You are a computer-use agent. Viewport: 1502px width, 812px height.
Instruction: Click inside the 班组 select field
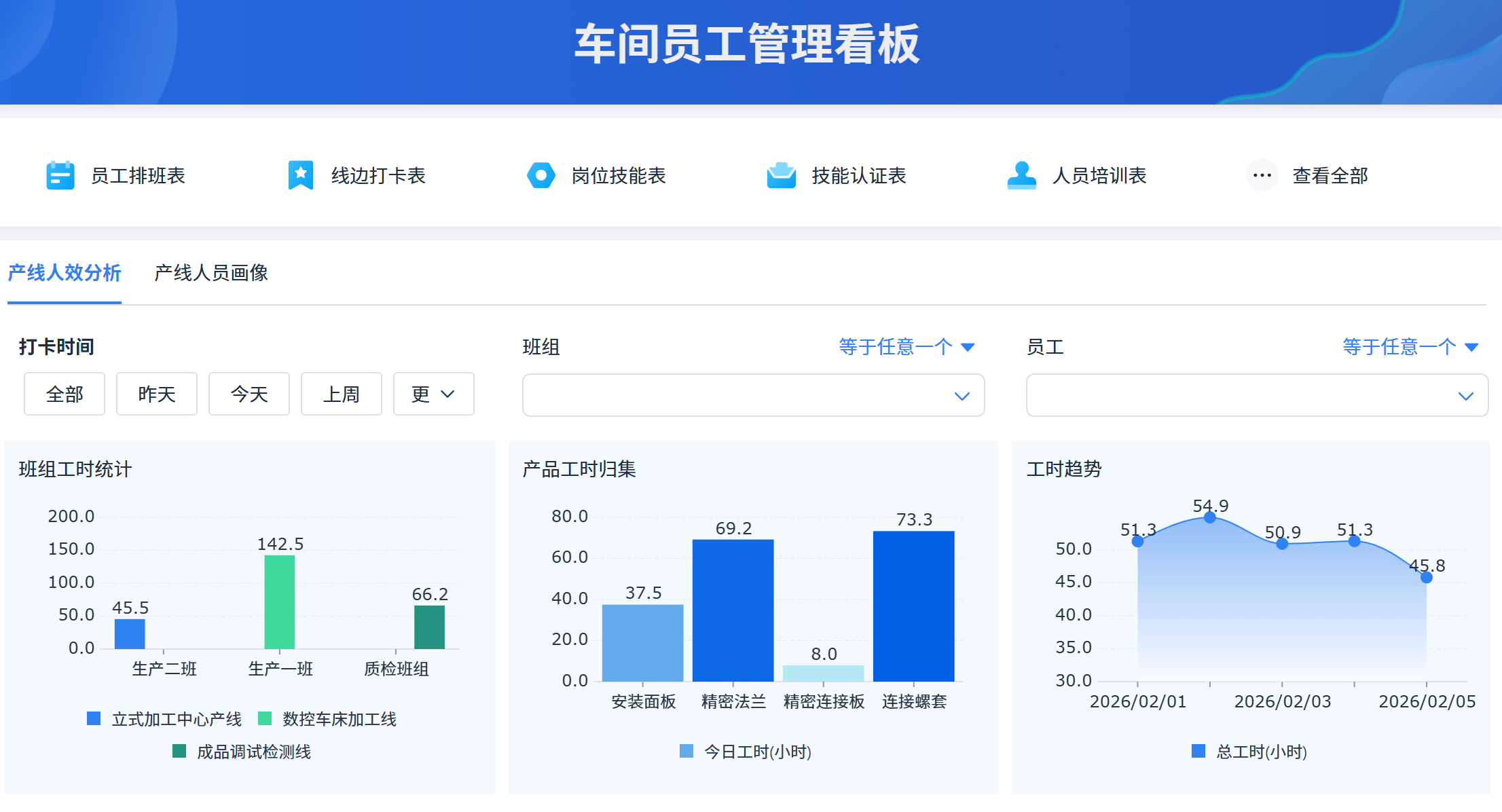tap(754, 395)
